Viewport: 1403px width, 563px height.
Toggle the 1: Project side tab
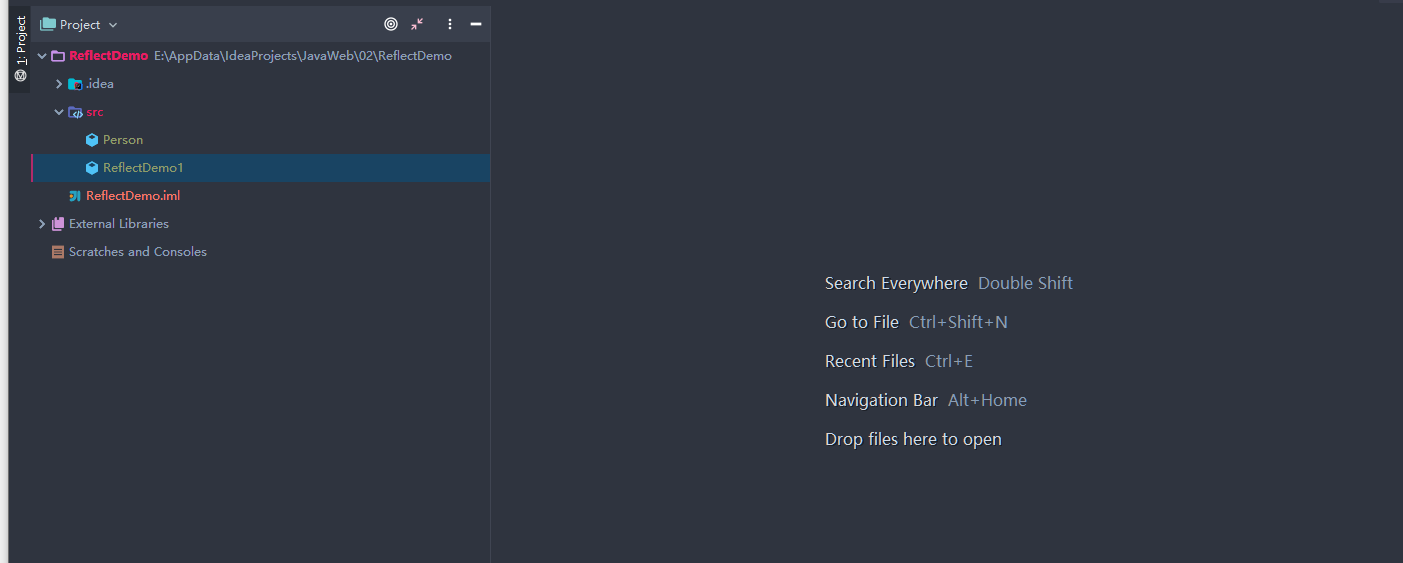[x=20, y=48]
